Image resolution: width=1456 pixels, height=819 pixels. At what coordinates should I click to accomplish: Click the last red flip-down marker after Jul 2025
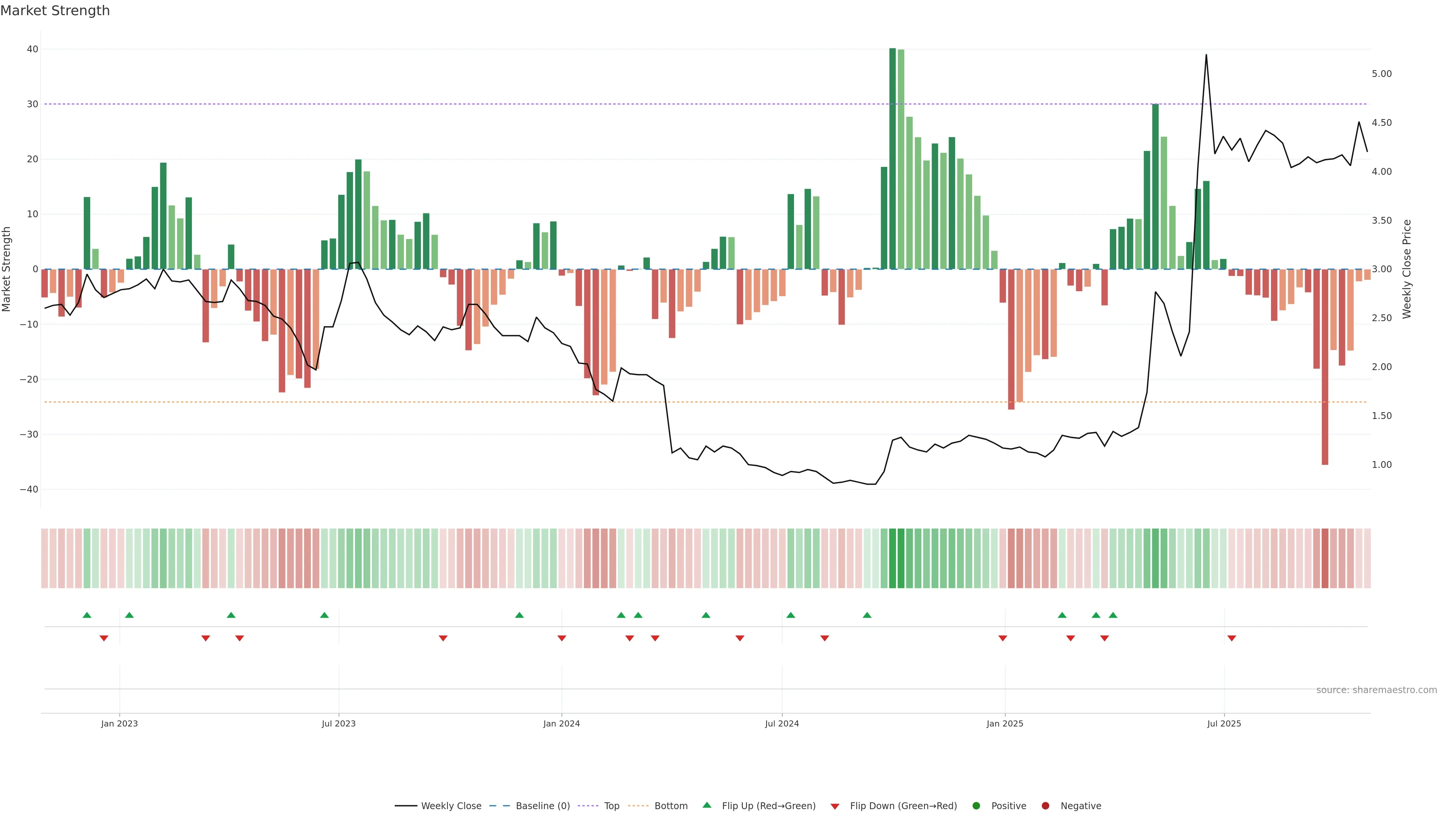pyautogui.click(x=1232, y=638)
